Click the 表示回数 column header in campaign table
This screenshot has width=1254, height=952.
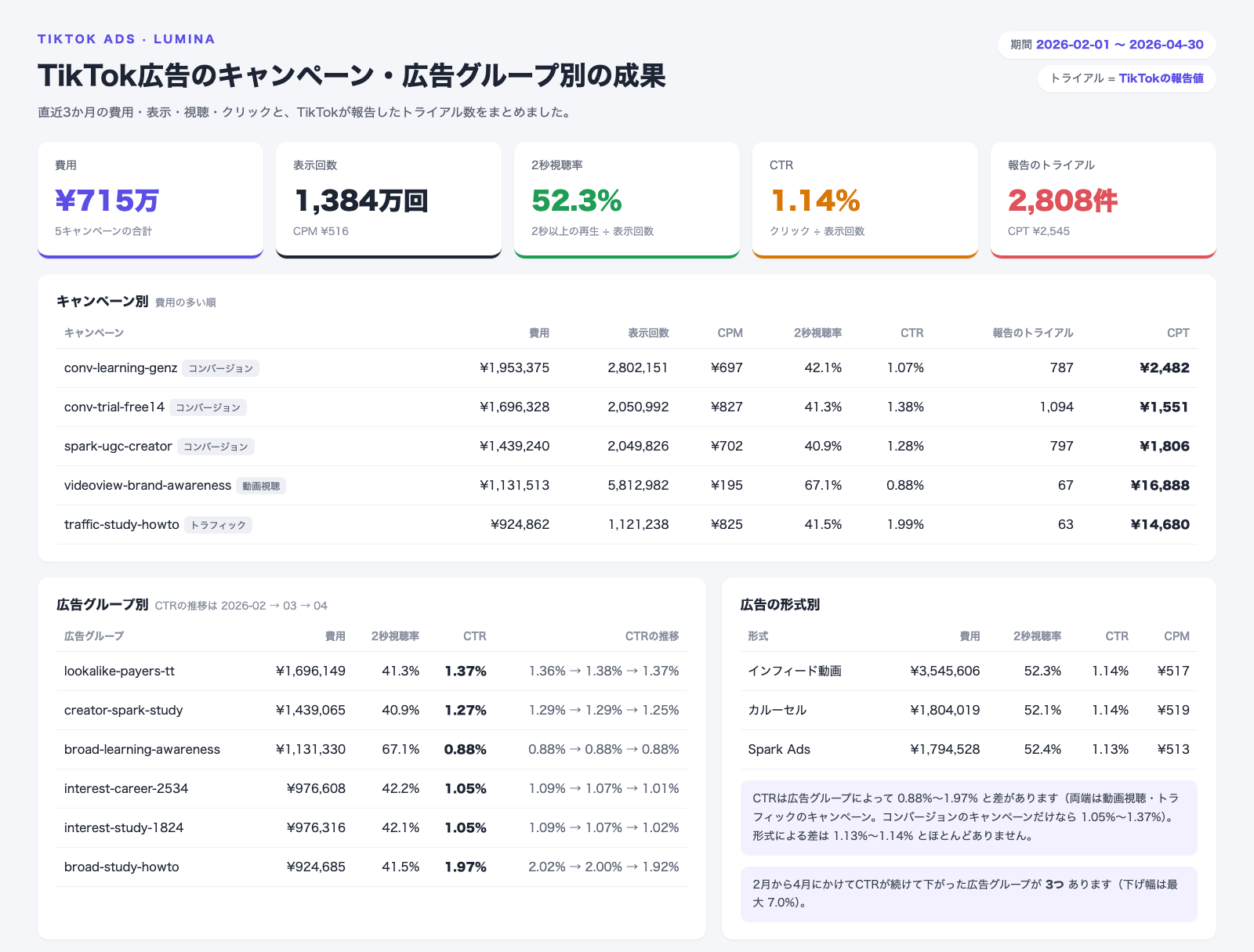648,333
